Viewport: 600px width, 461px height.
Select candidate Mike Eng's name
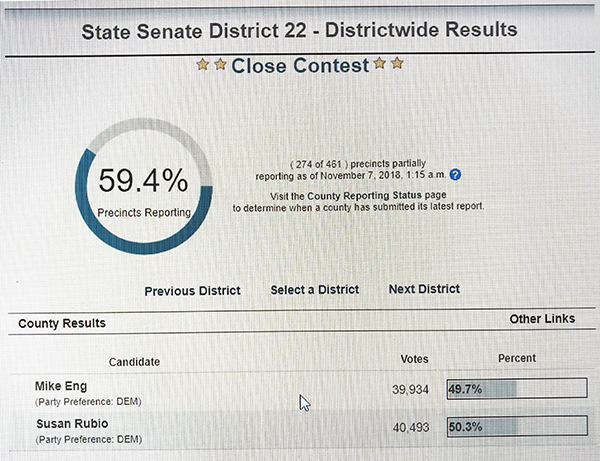tap(61, 386)
